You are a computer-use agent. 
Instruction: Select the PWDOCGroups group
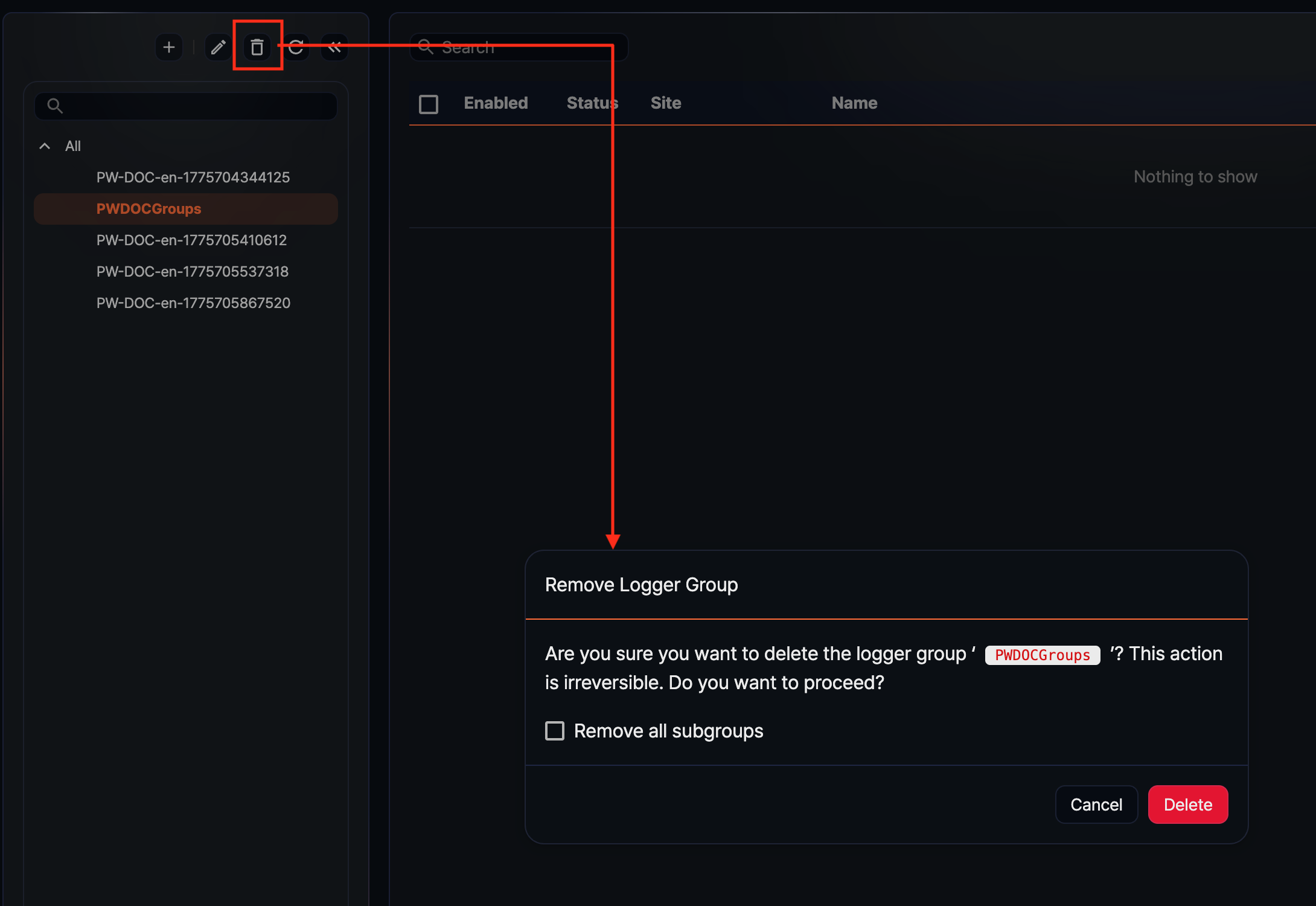[x=149, y=208]
